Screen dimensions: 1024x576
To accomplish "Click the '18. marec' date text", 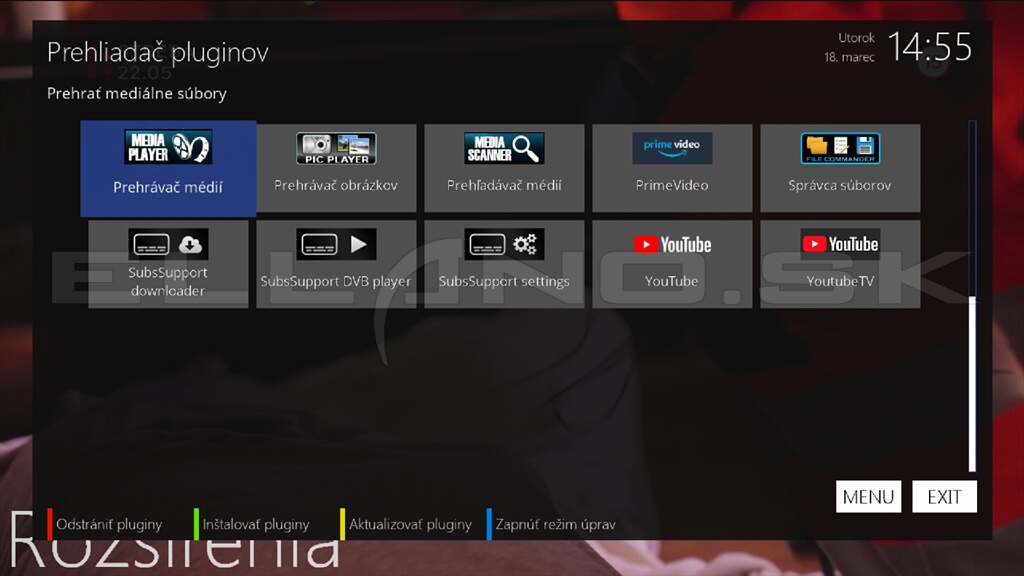I will point(849,57).
